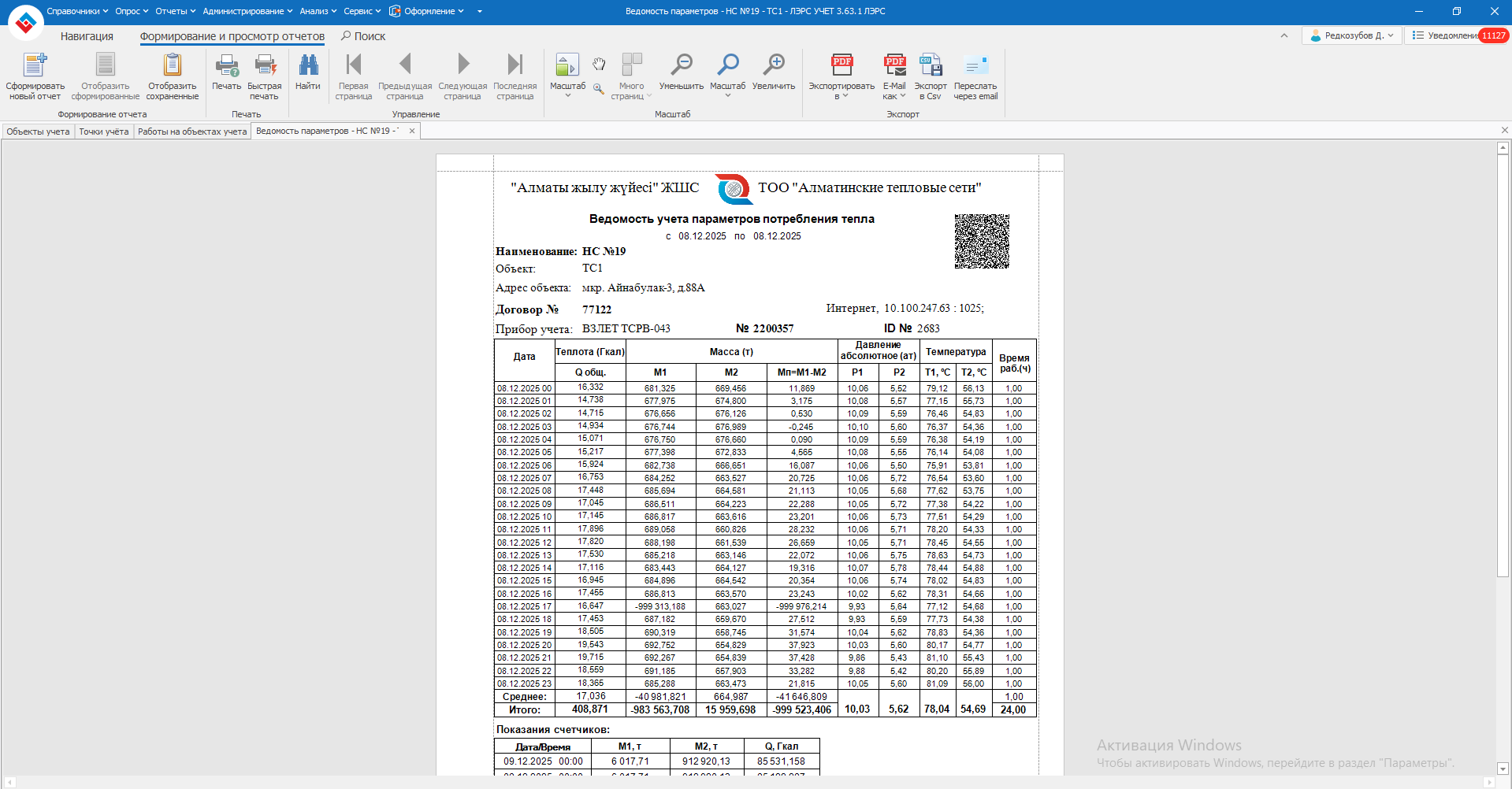Open the Отчеты menu
This screenshot has height=789, width=1512.
[x=175, y=11]
